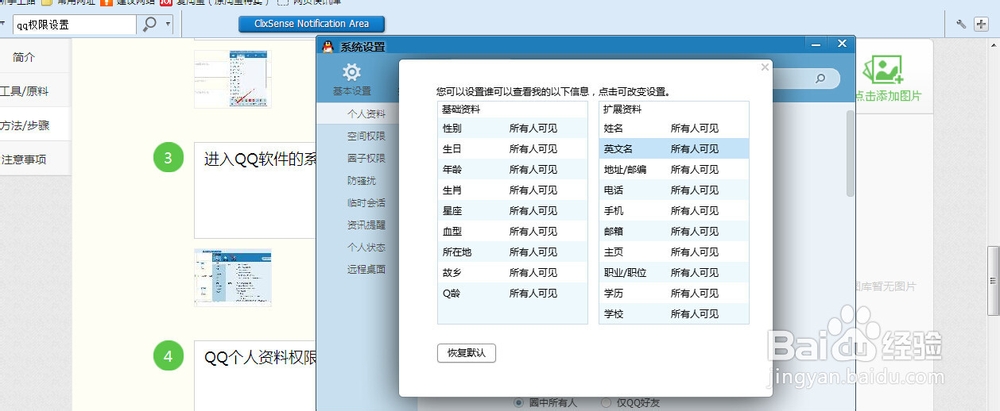
Task: Select the highlighted 英文名 row
Action: pyautogui.click(x=674, y=149)
